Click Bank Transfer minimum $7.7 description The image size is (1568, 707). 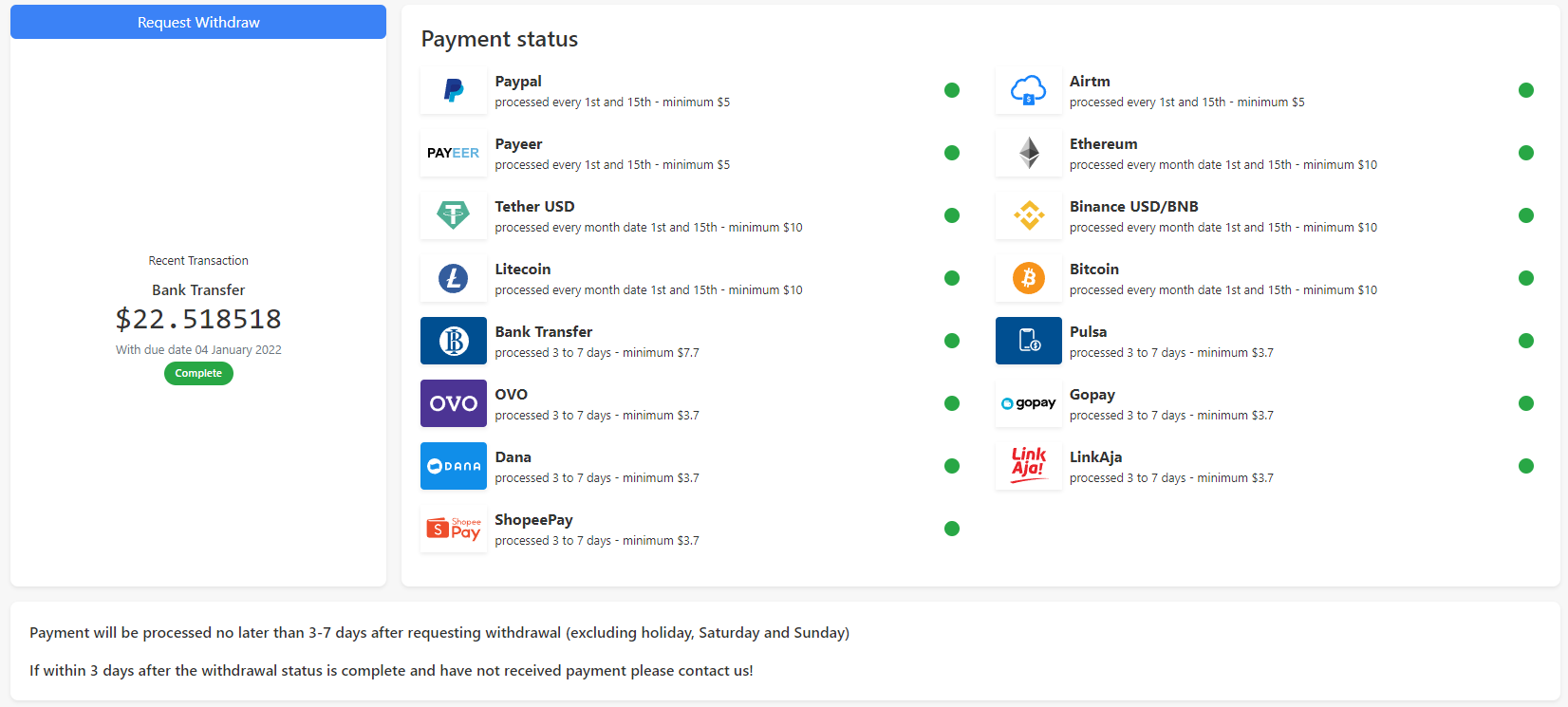pyautogui.click(x=597, y=353)
